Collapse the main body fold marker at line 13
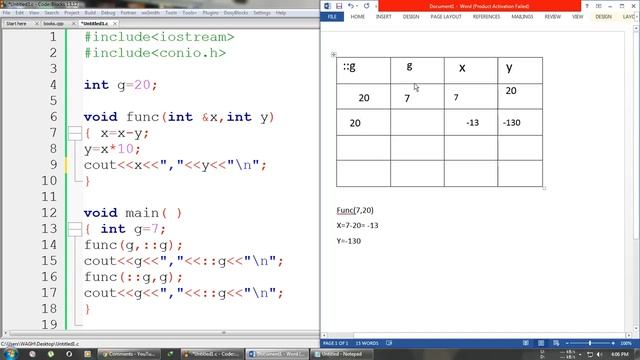The width and height of the screenshot is (640, 360). 75,229
